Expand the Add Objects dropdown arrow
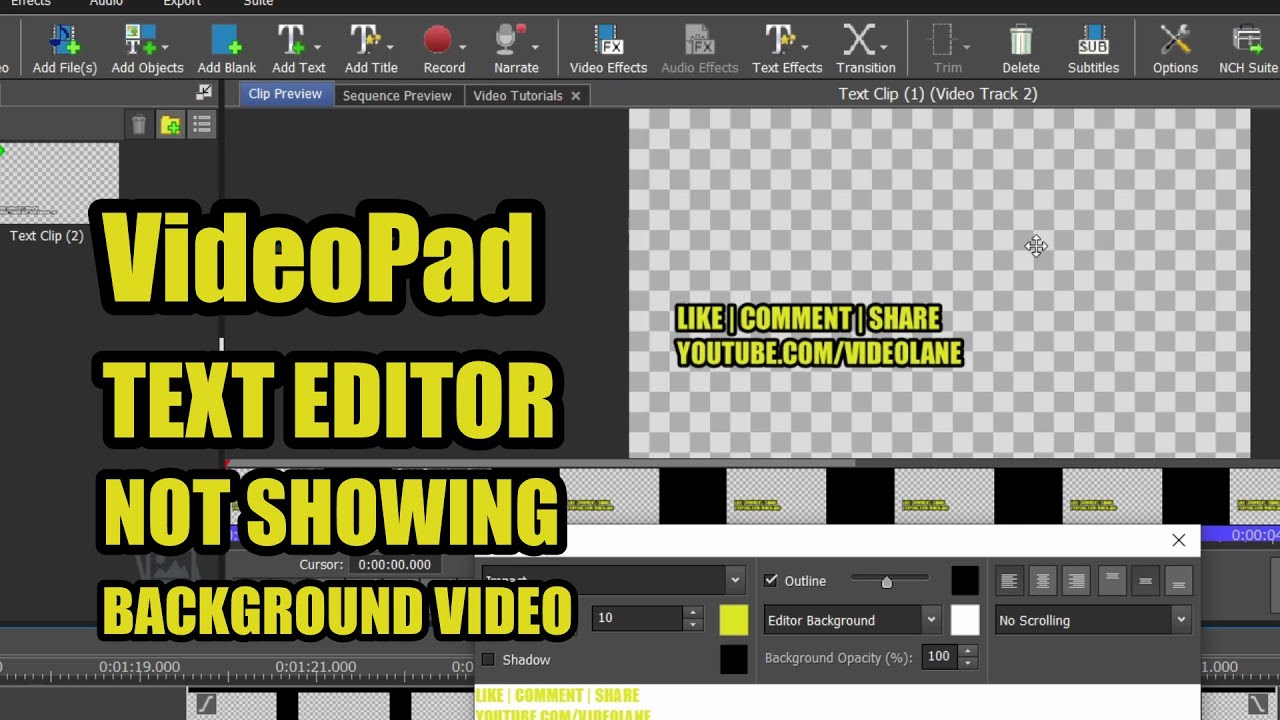Viewport: 1280px width, 720px height. [165, 46]
